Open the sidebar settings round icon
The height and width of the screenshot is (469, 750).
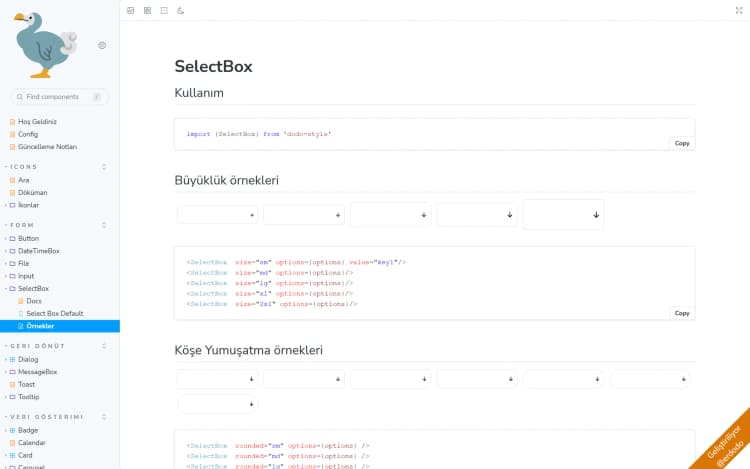click(102, 45)
